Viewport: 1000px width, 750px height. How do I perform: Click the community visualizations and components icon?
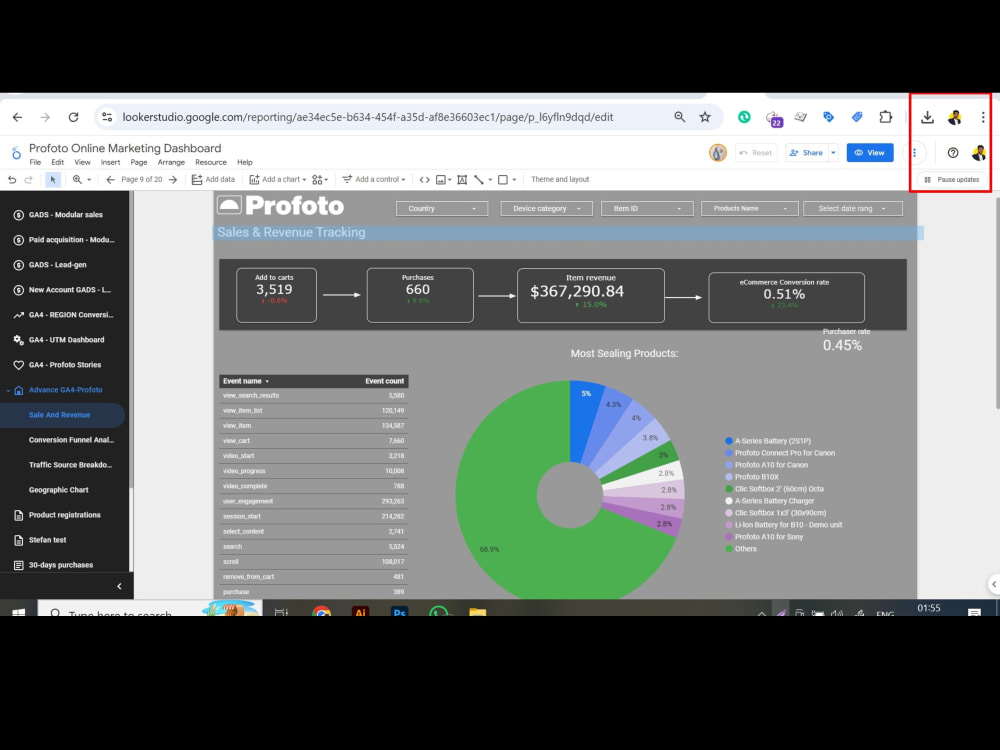(x=318, y=180)
